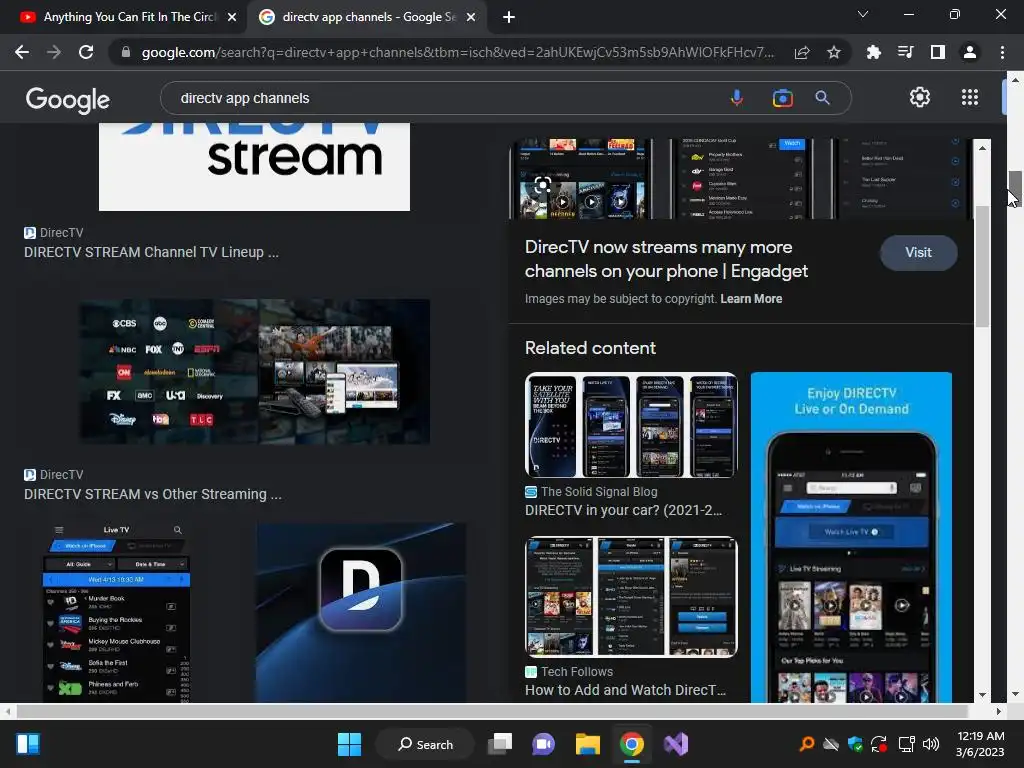
Task: Open the Windows Start menu
Action: point(349,744)
